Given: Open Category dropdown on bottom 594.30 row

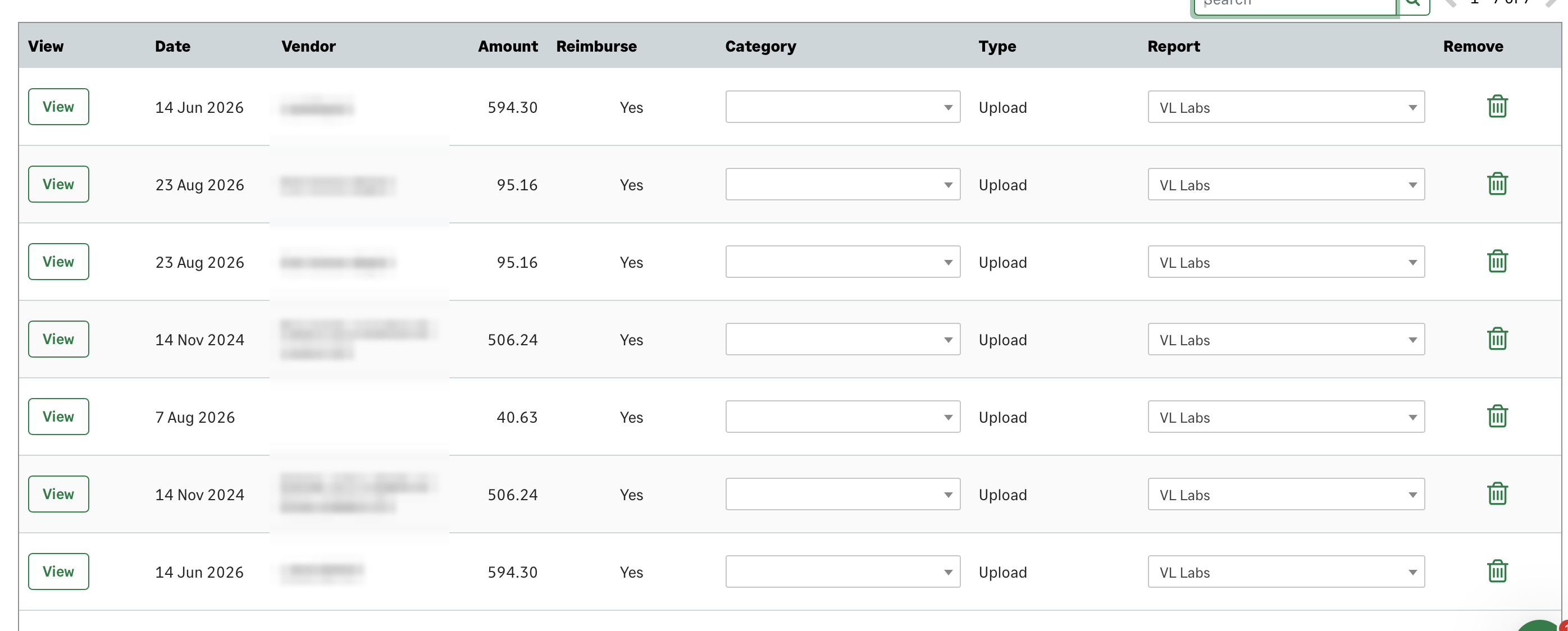Looking at the screenshot, I should (842, 571).
